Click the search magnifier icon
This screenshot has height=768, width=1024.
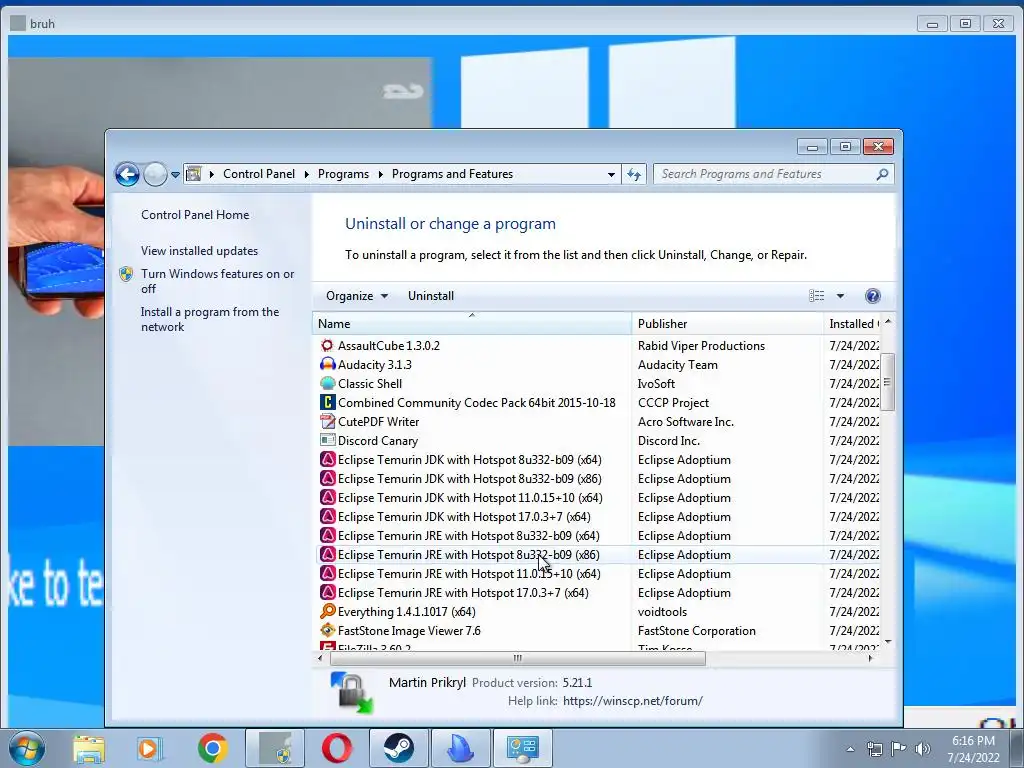click(x=882, y=174)
